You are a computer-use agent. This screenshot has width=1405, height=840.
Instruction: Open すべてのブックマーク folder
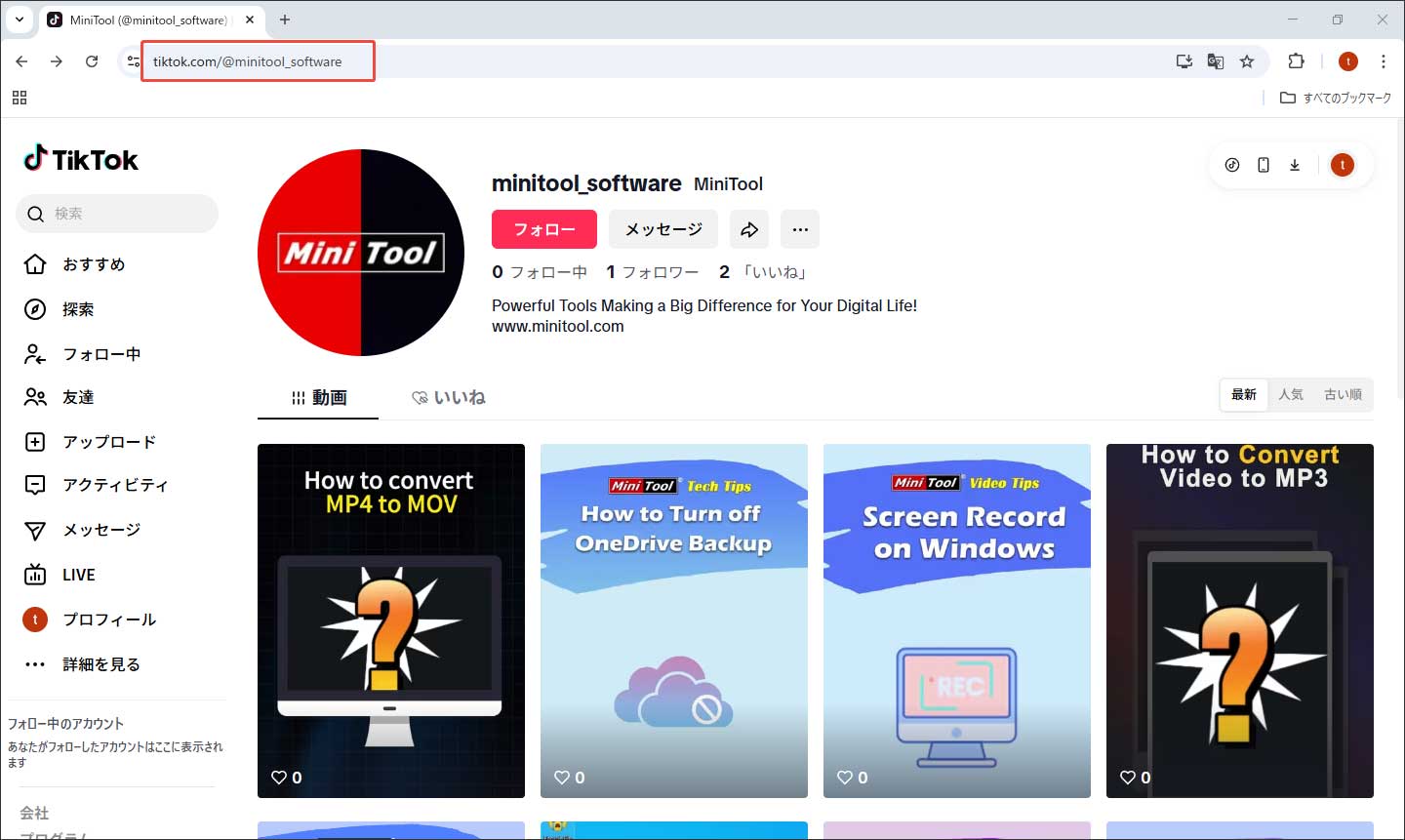1336,98
